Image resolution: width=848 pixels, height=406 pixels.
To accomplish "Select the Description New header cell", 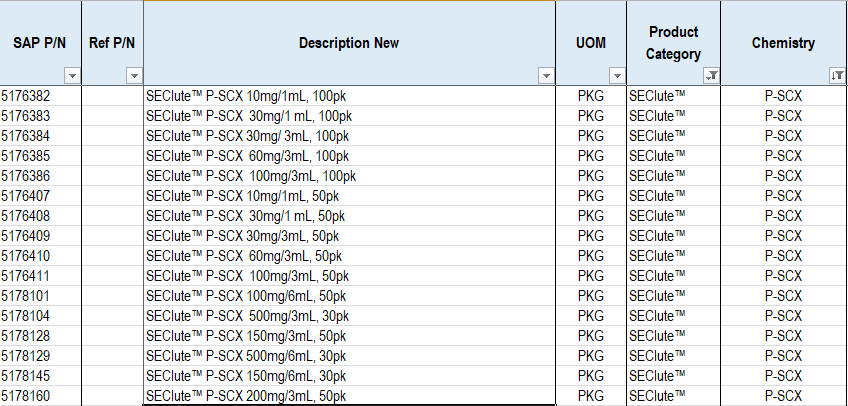I will click(x=349, y=43).
